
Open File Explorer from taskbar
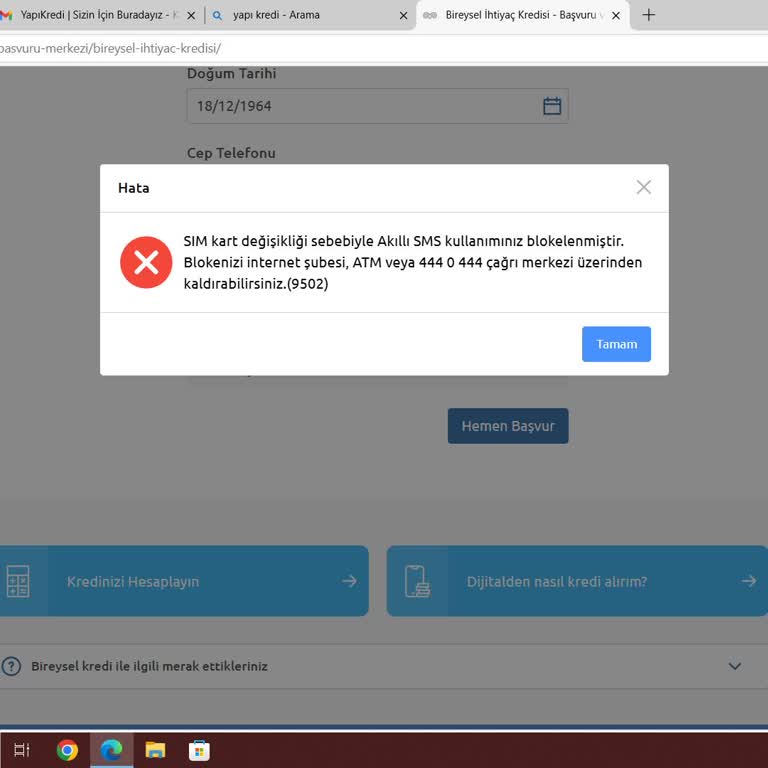155,750
